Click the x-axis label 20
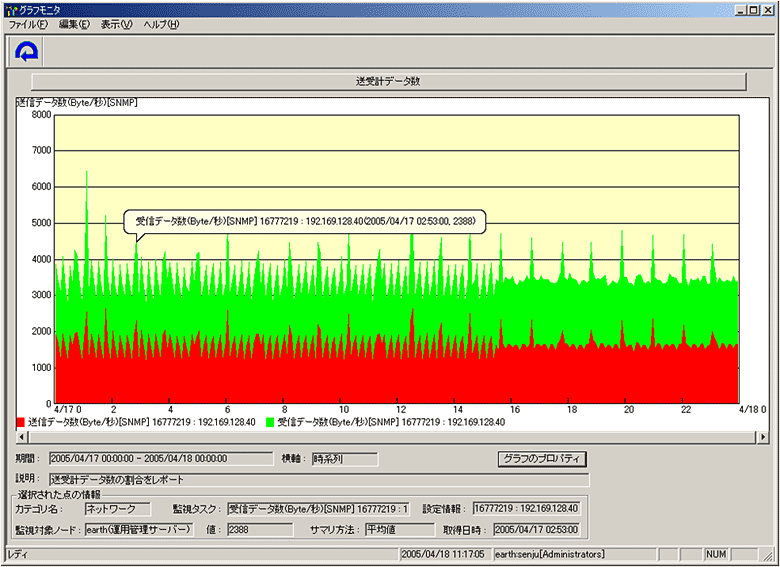780x567 pixels. click(x=629, y=410)
